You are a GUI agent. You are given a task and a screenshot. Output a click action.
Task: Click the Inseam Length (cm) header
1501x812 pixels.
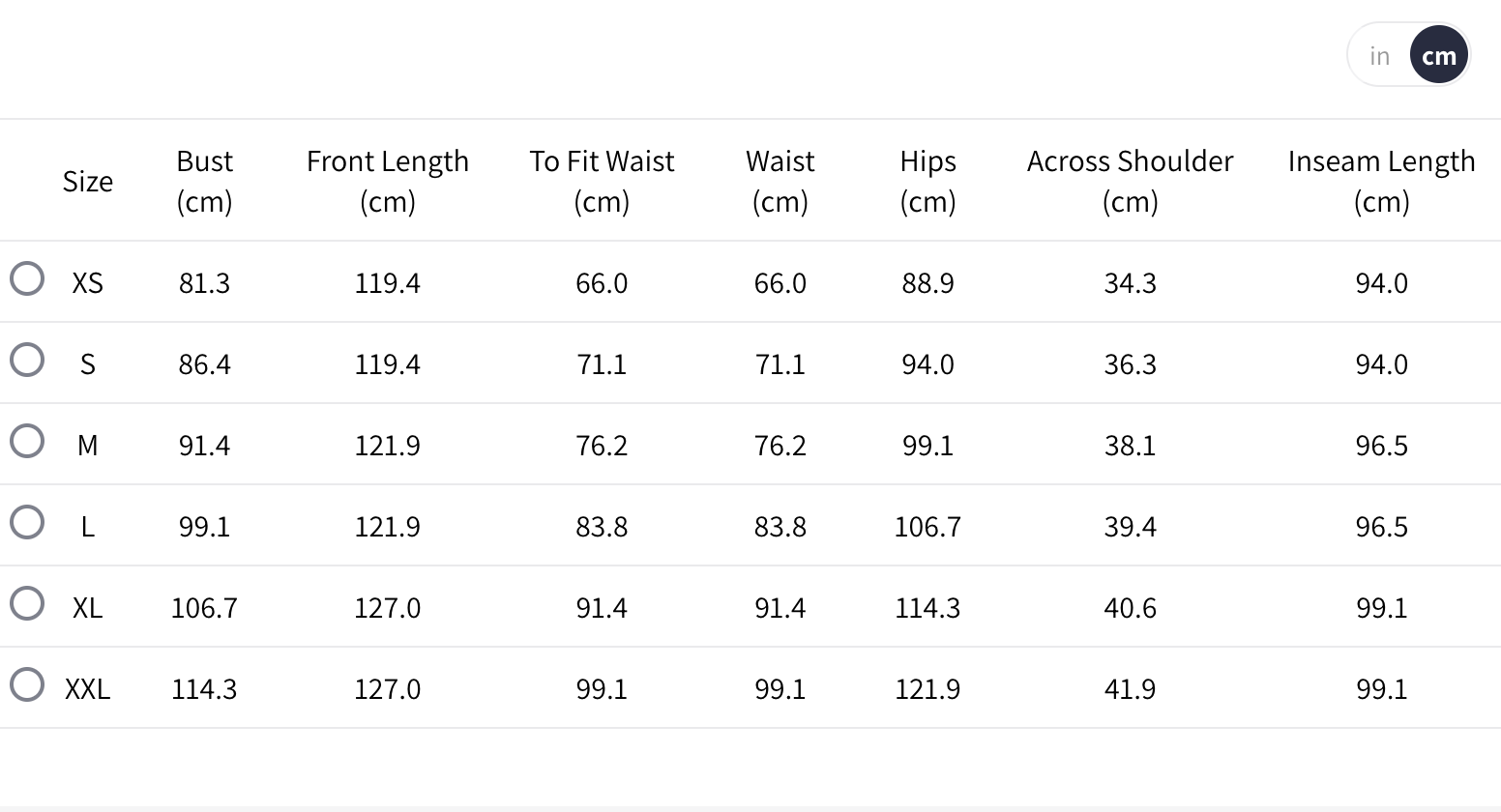(x=1381, y=181)
